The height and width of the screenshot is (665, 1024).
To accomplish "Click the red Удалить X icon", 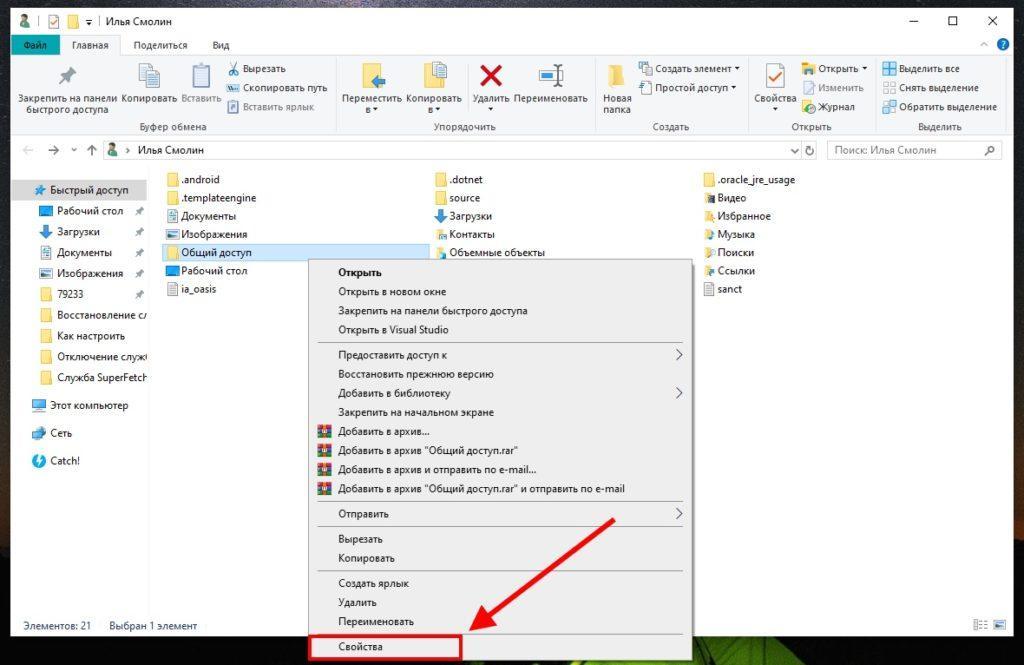I will tap(490, 76).
